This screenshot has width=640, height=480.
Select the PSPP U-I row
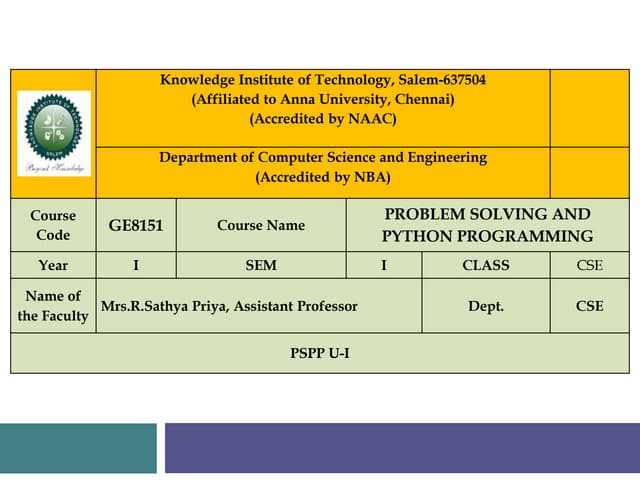[x=320, y=353]
